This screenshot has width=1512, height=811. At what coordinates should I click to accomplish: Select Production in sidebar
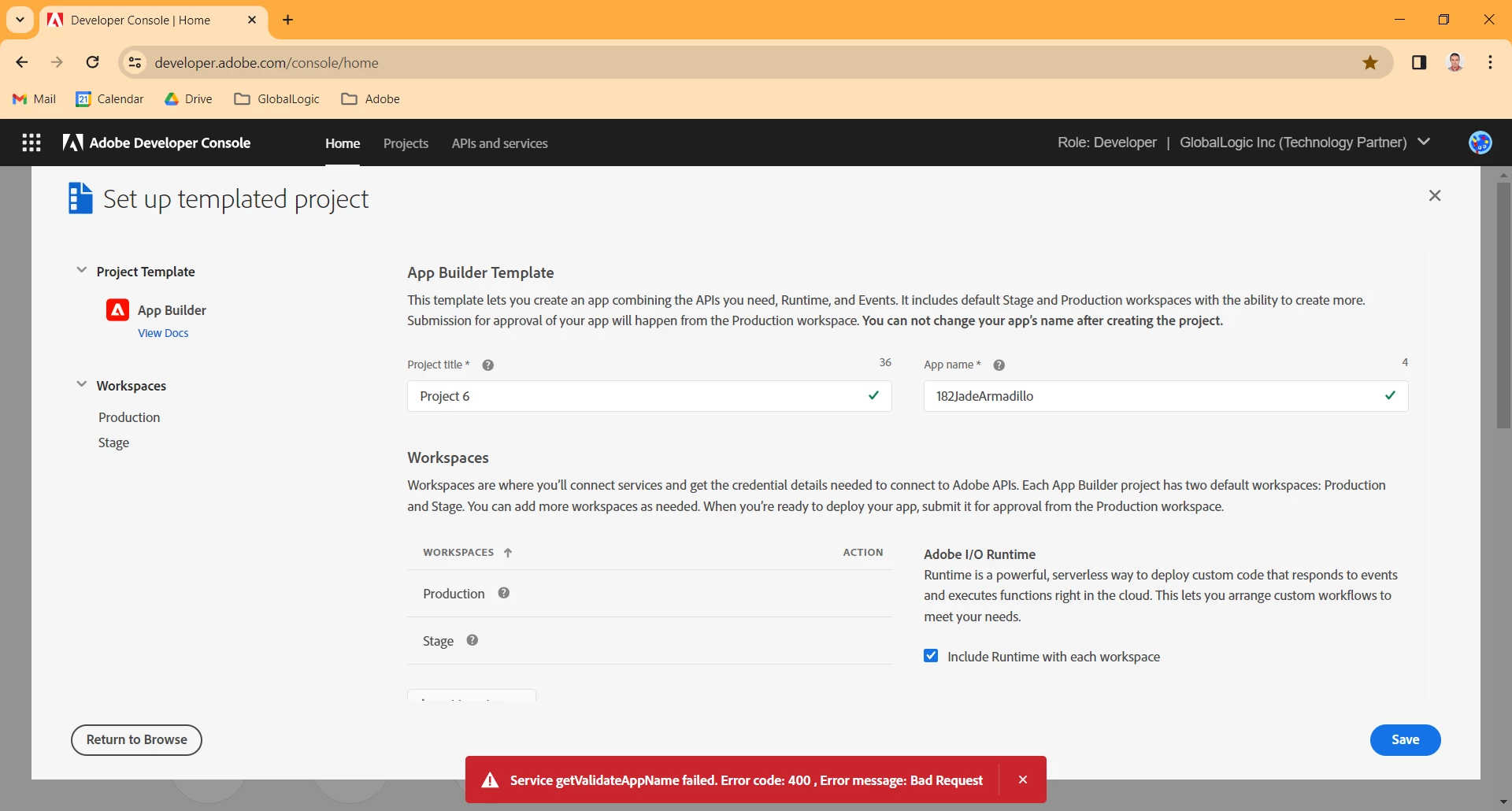point(129,417)
